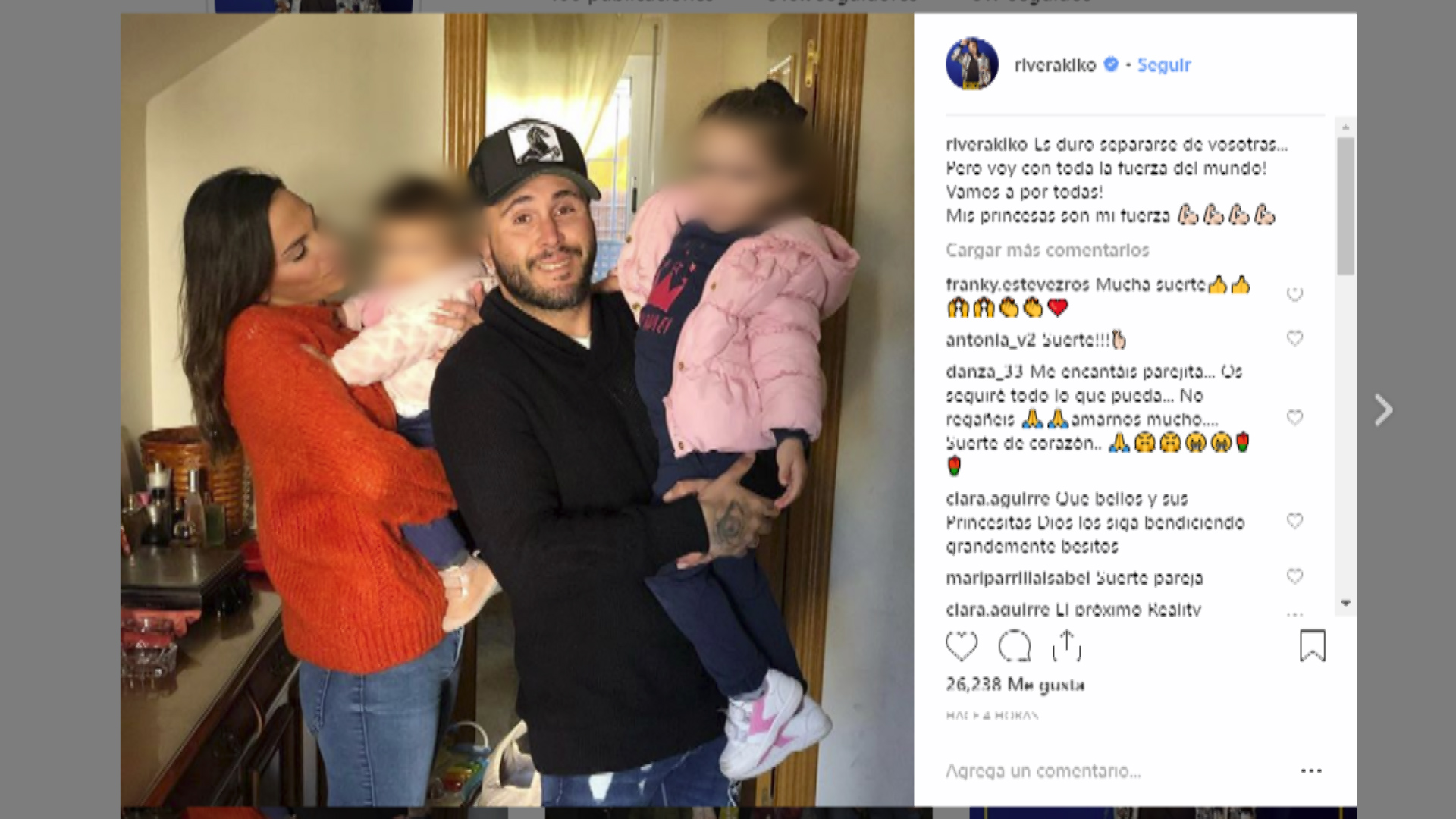Open riverakiko profile picture

[x=971, y=64]
